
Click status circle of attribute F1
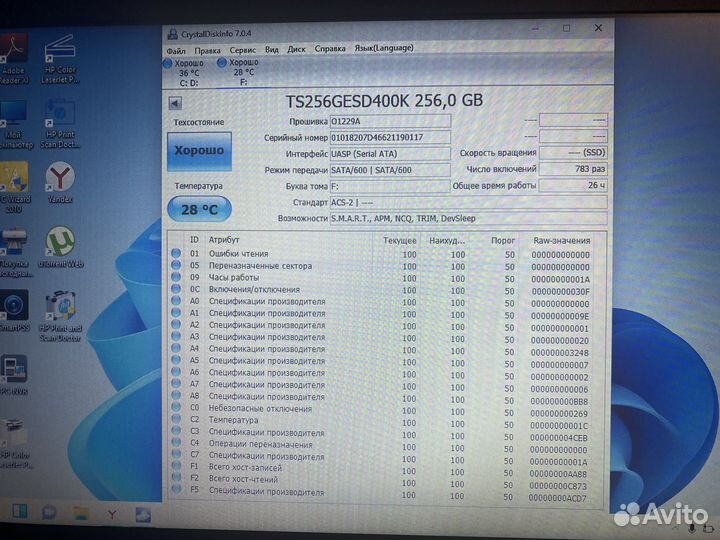point(176,466)
